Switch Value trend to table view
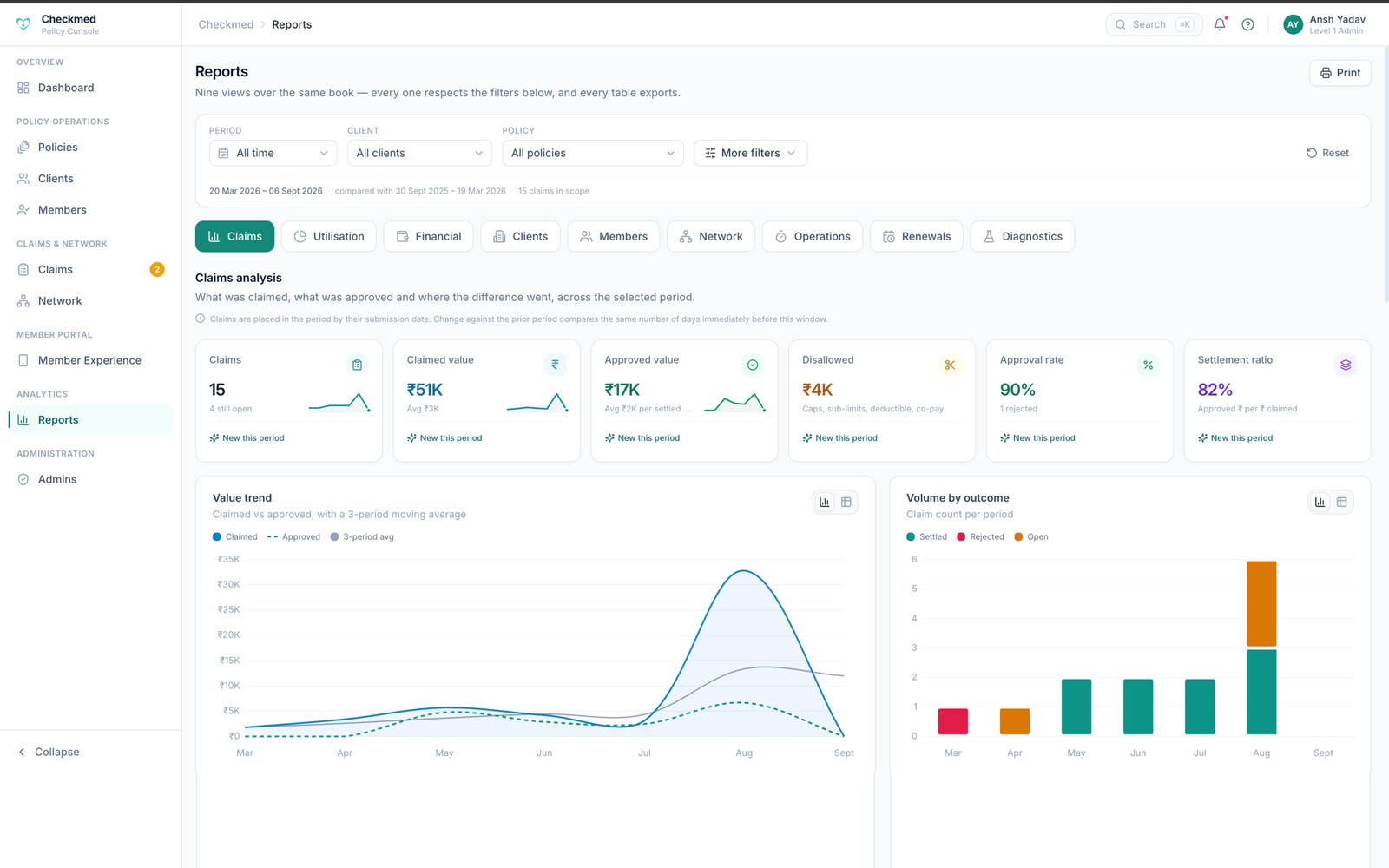Image resolution: width=1389 pixels, height=868 pixels. 846,502
